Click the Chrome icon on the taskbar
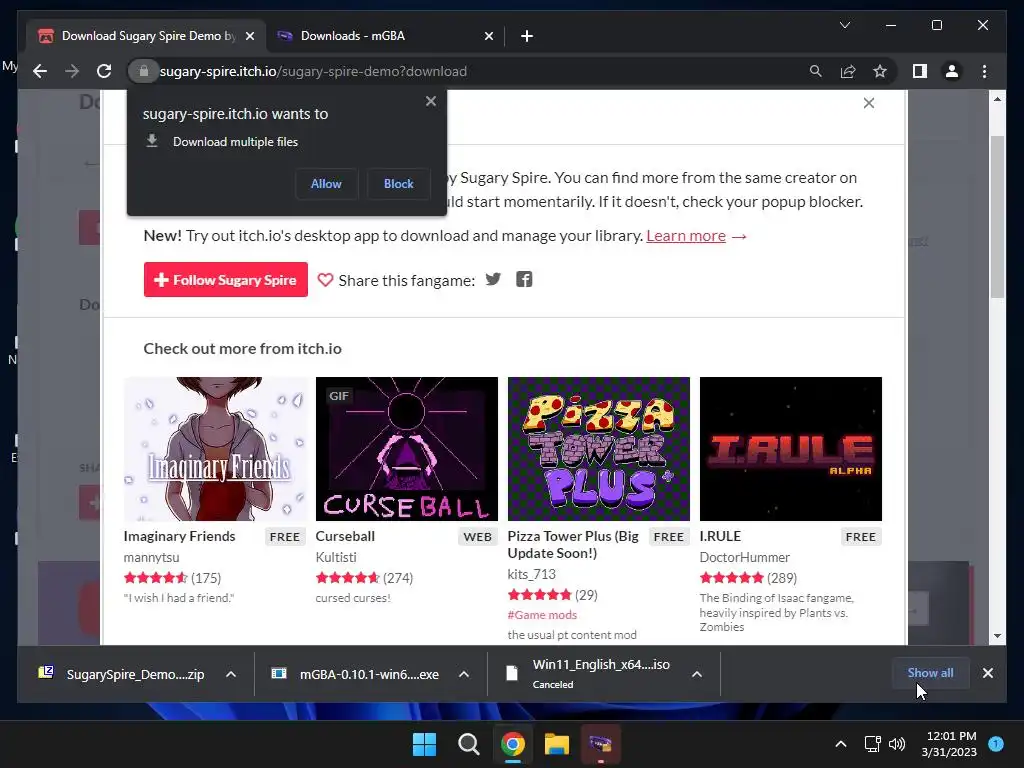 pos(513,744)
